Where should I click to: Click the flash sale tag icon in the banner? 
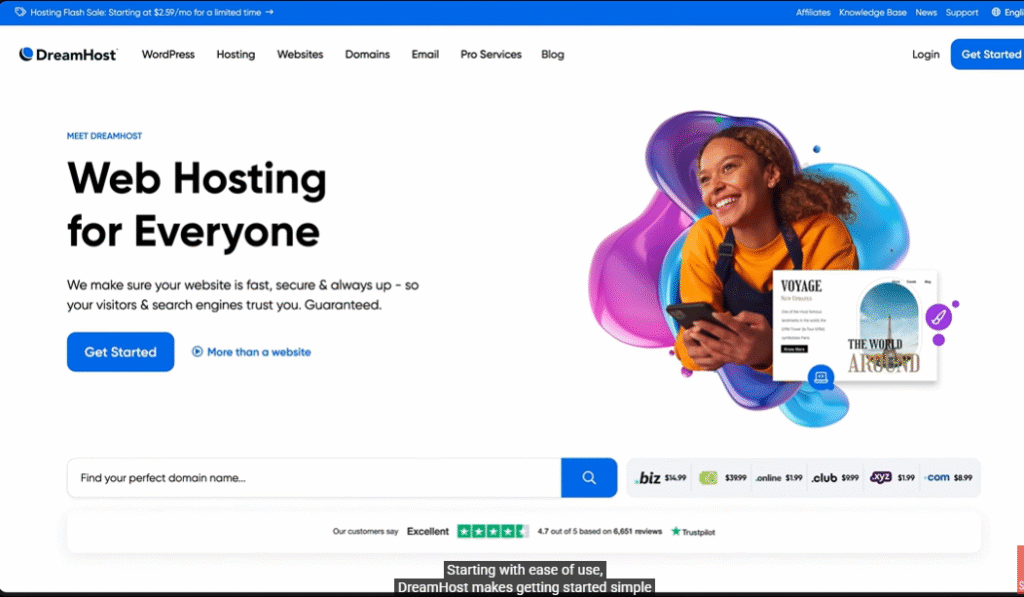click(20, 12)
